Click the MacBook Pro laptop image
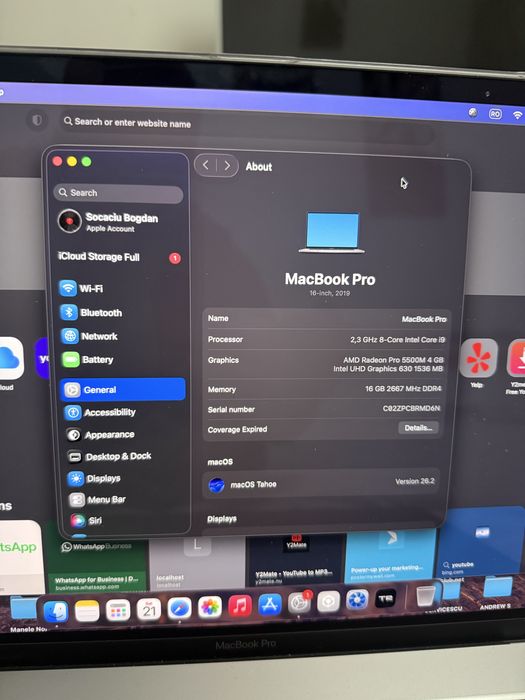This screenshot has height=700, width=525. pos(332,233)
